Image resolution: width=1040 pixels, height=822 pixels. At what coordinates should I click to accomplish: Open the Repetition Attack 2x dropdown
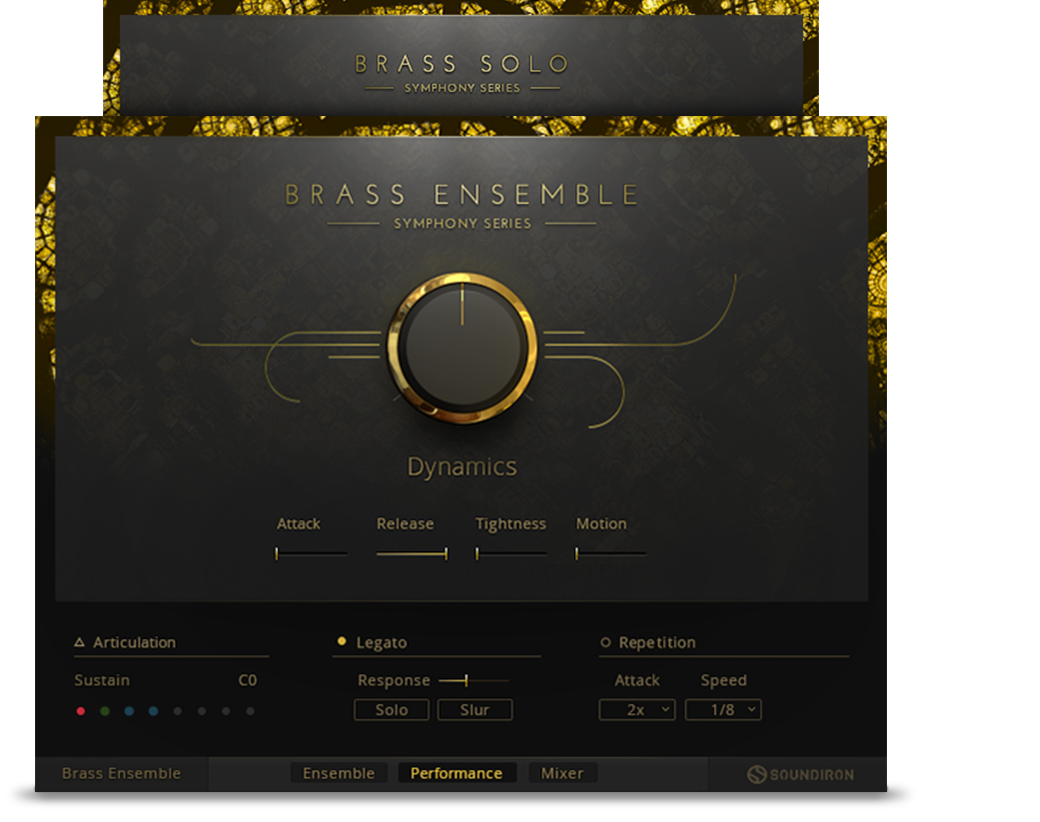(x=637, y=710)
